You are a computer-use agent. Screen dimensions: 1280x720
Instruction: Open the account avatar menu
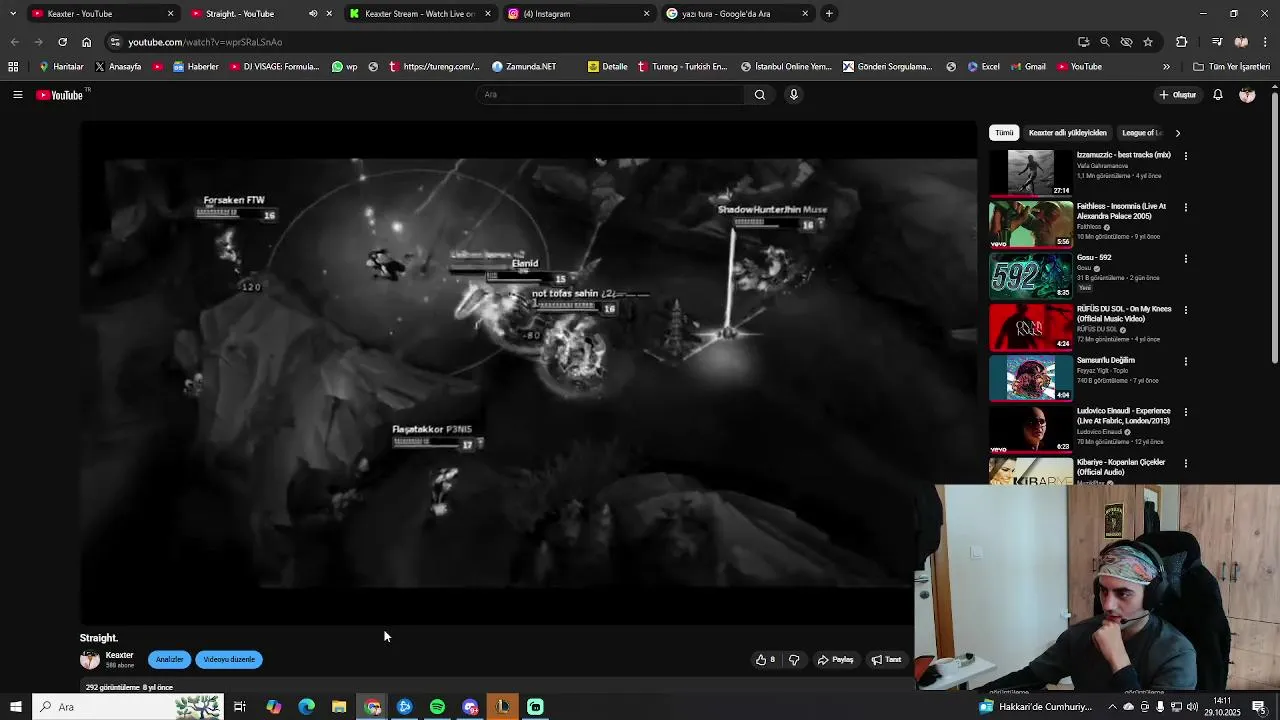(x=1247, y=95)
